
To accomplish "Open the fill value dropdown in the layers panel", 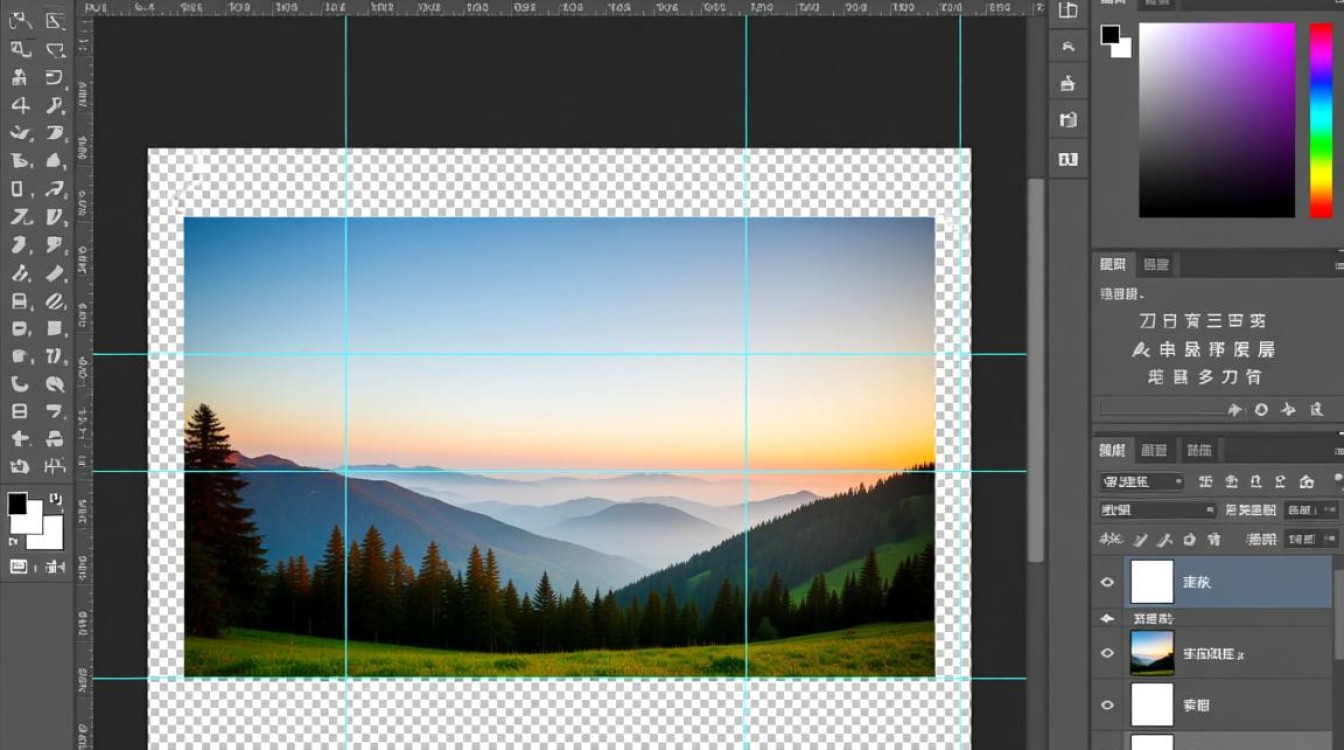I will [1312, 539].
